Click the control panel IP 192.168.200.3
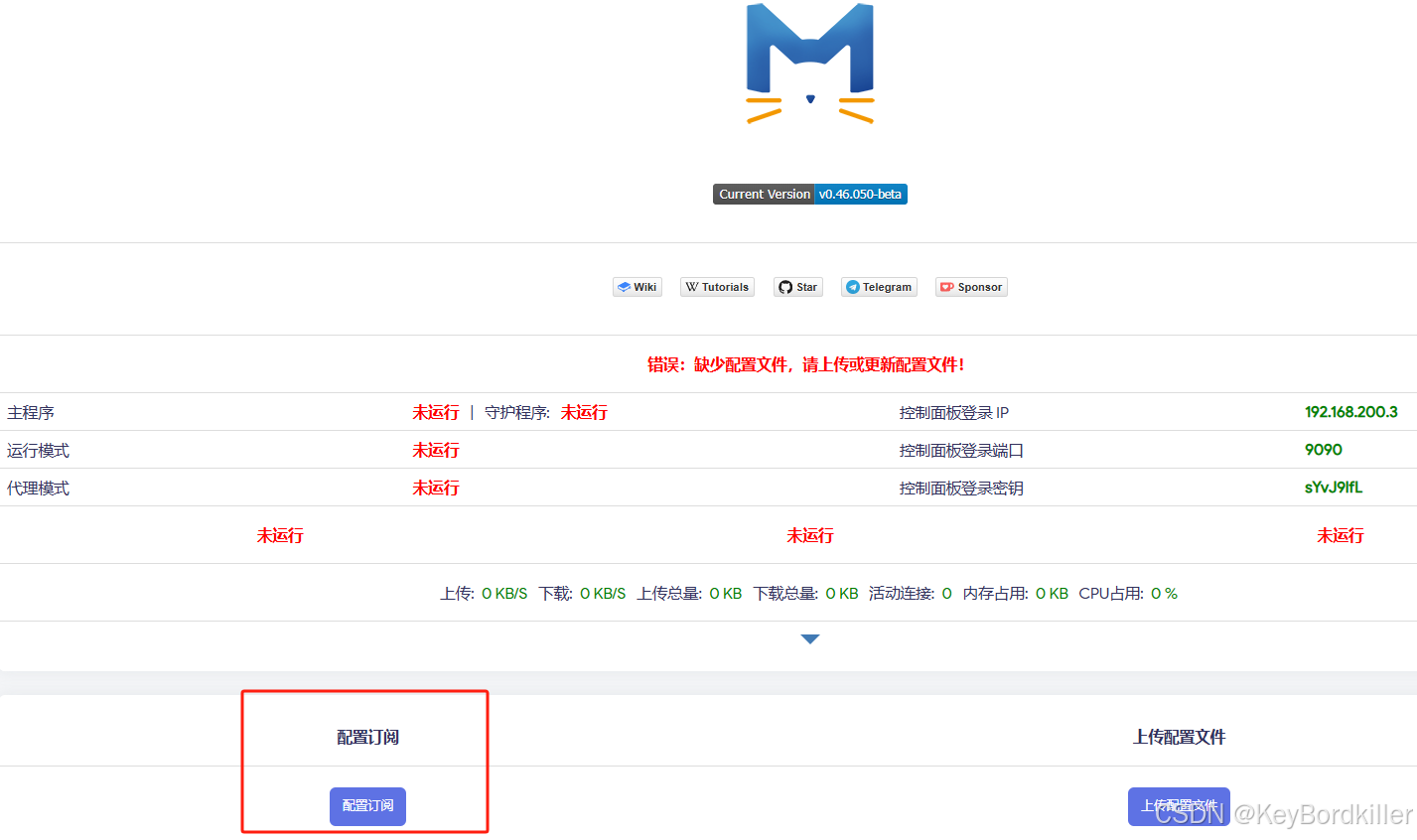The width and height of the screenshot is (1417, 840). pyautogui.click(x=1350, y=412)
